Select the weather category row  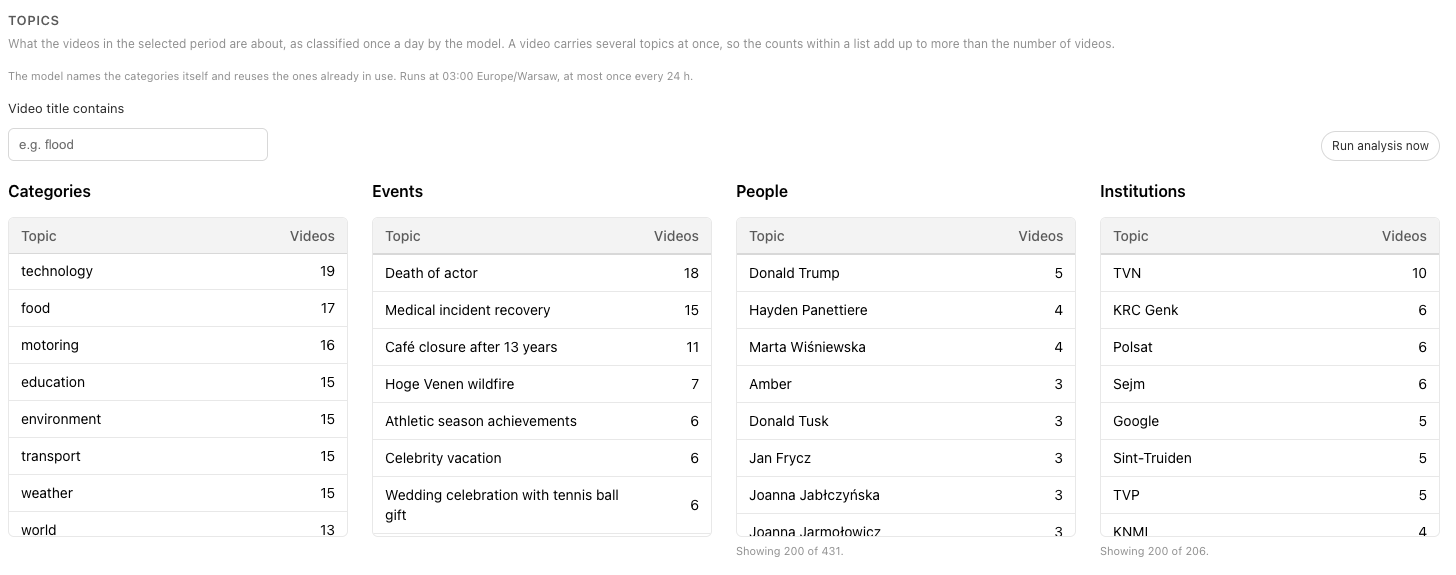click(178, 493)
